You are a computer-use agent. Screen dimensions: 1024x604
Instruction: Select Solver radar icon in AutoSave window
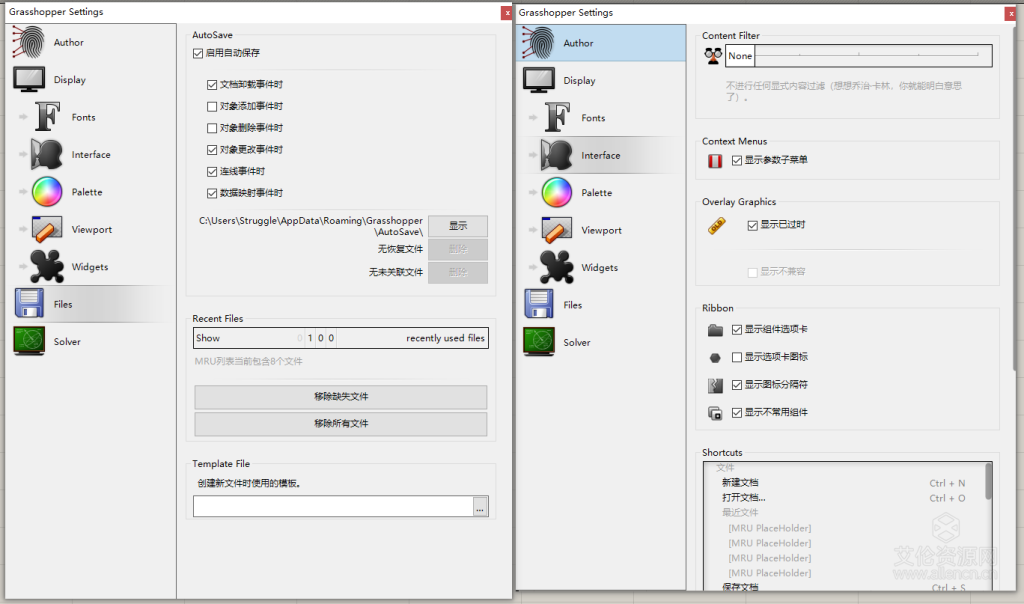(x=29, y=341)
